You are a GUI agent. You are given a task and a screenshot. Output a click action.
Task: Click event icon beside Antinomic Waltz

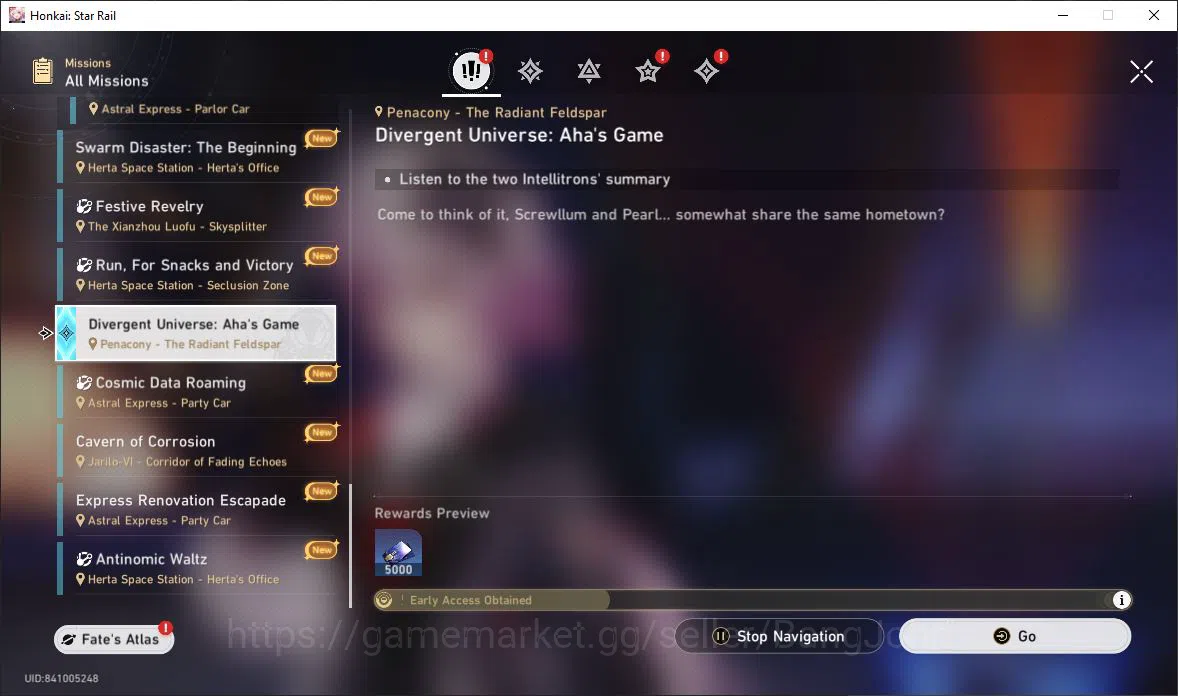click(x=84, y=559)
